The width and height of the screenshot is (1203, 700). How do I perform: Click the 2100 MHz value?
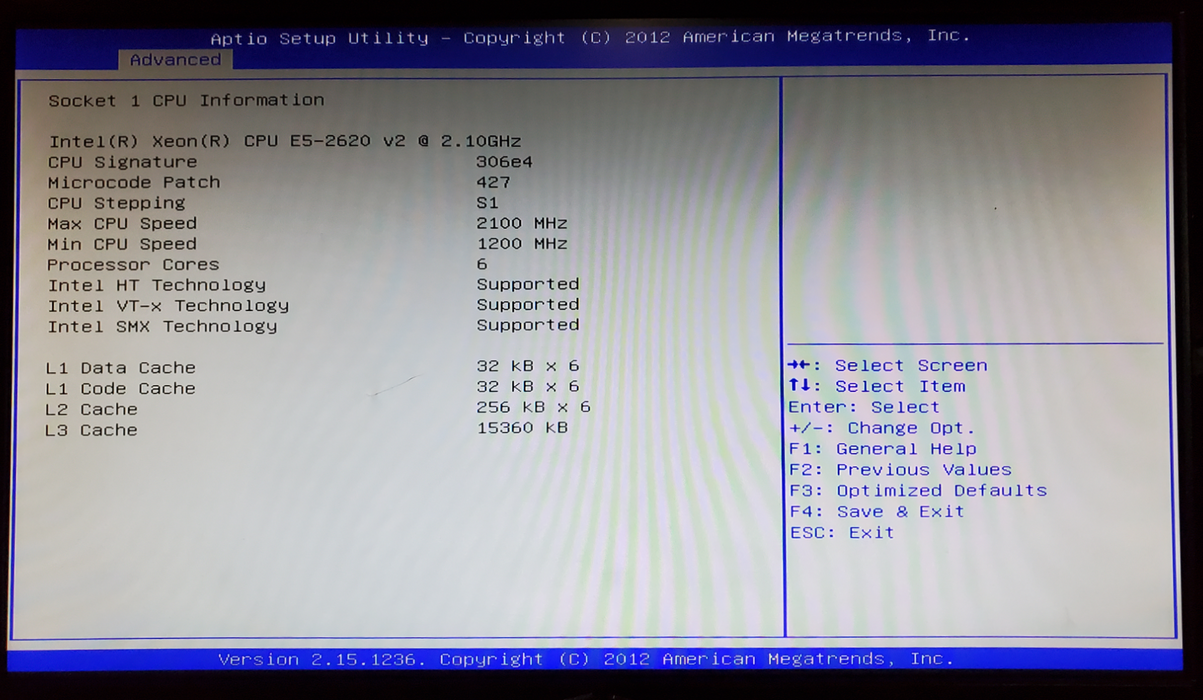522,223
